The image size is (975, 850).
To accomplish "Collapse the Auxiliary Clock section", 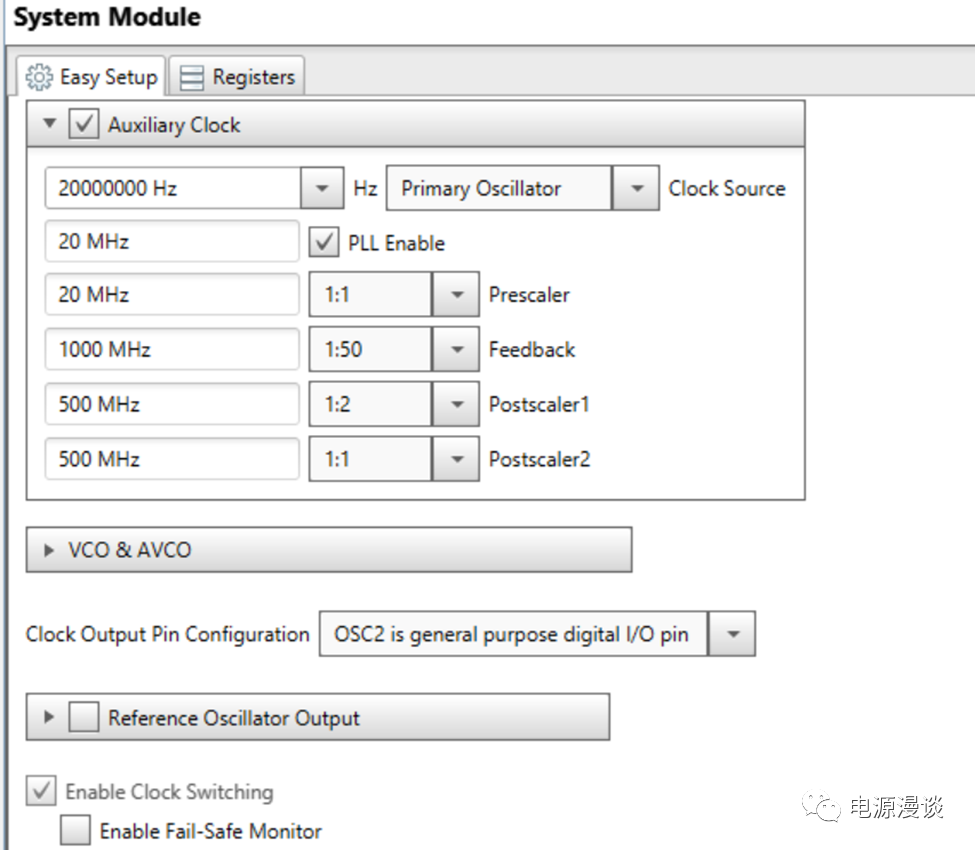I will tap(50, 125).
